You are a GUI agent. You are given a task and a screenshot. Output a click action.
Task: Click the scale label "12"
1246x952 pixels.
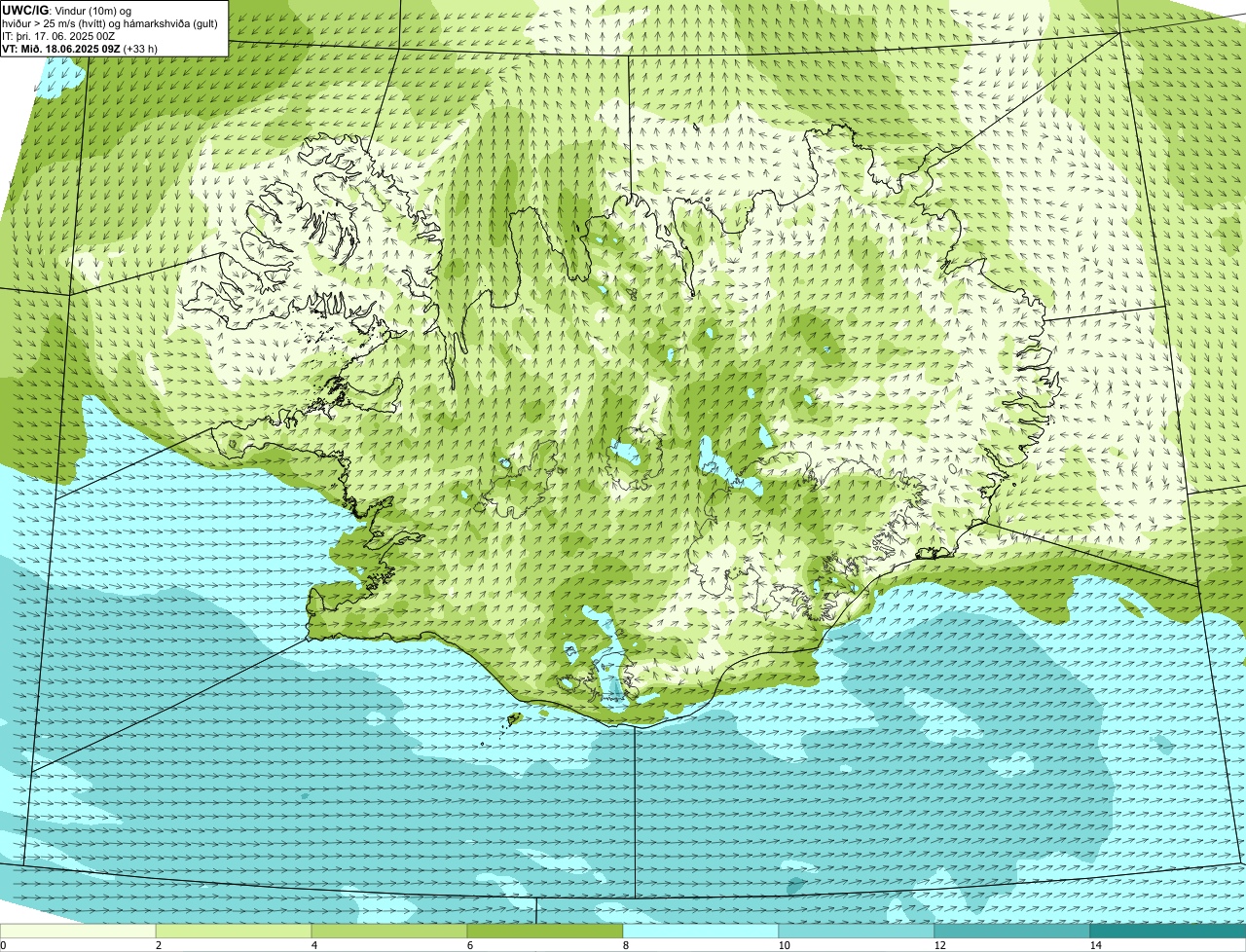pyautogui.click(x=939, y=945)
